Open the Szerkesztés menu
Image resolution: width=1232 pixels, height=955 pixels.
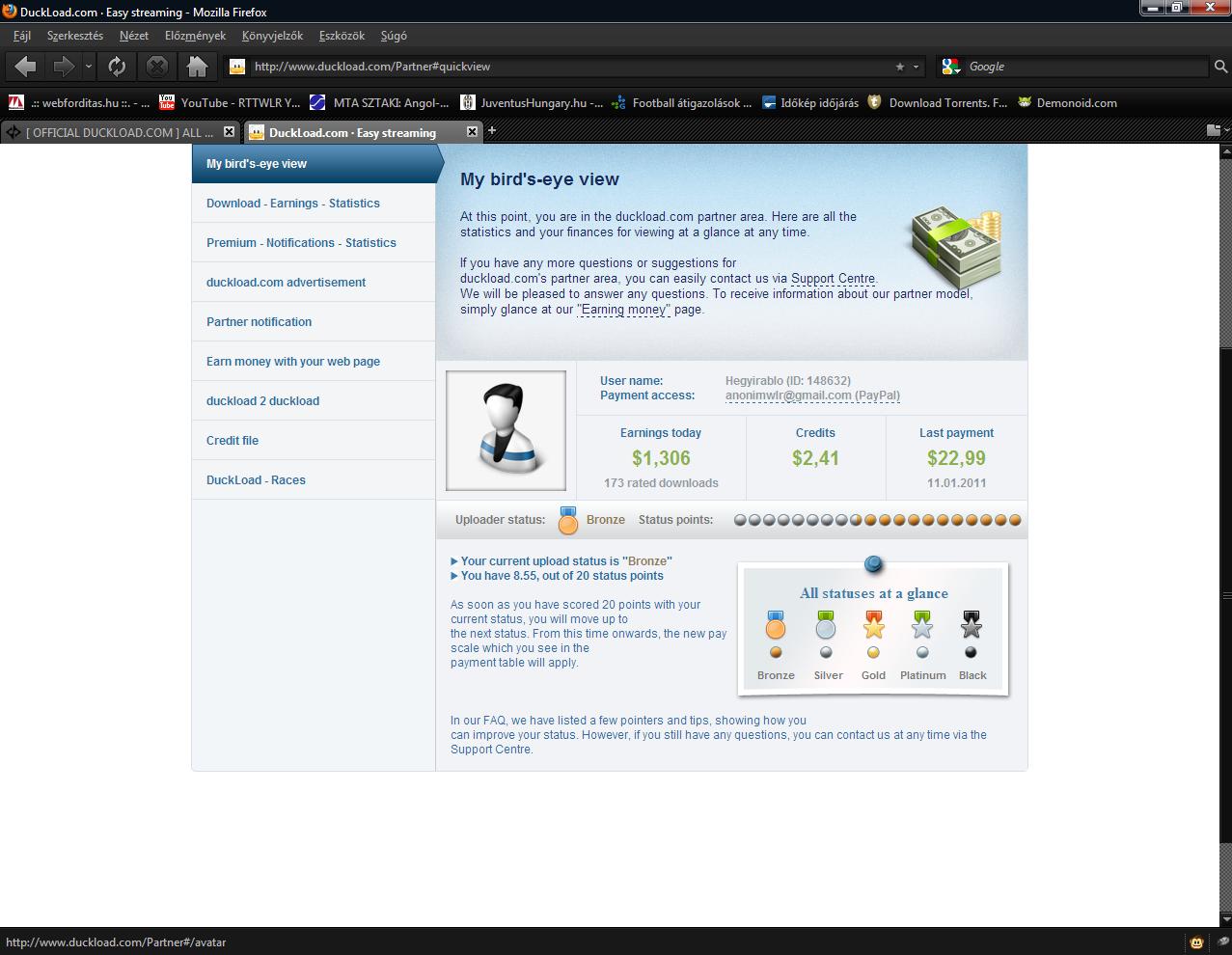74,36
